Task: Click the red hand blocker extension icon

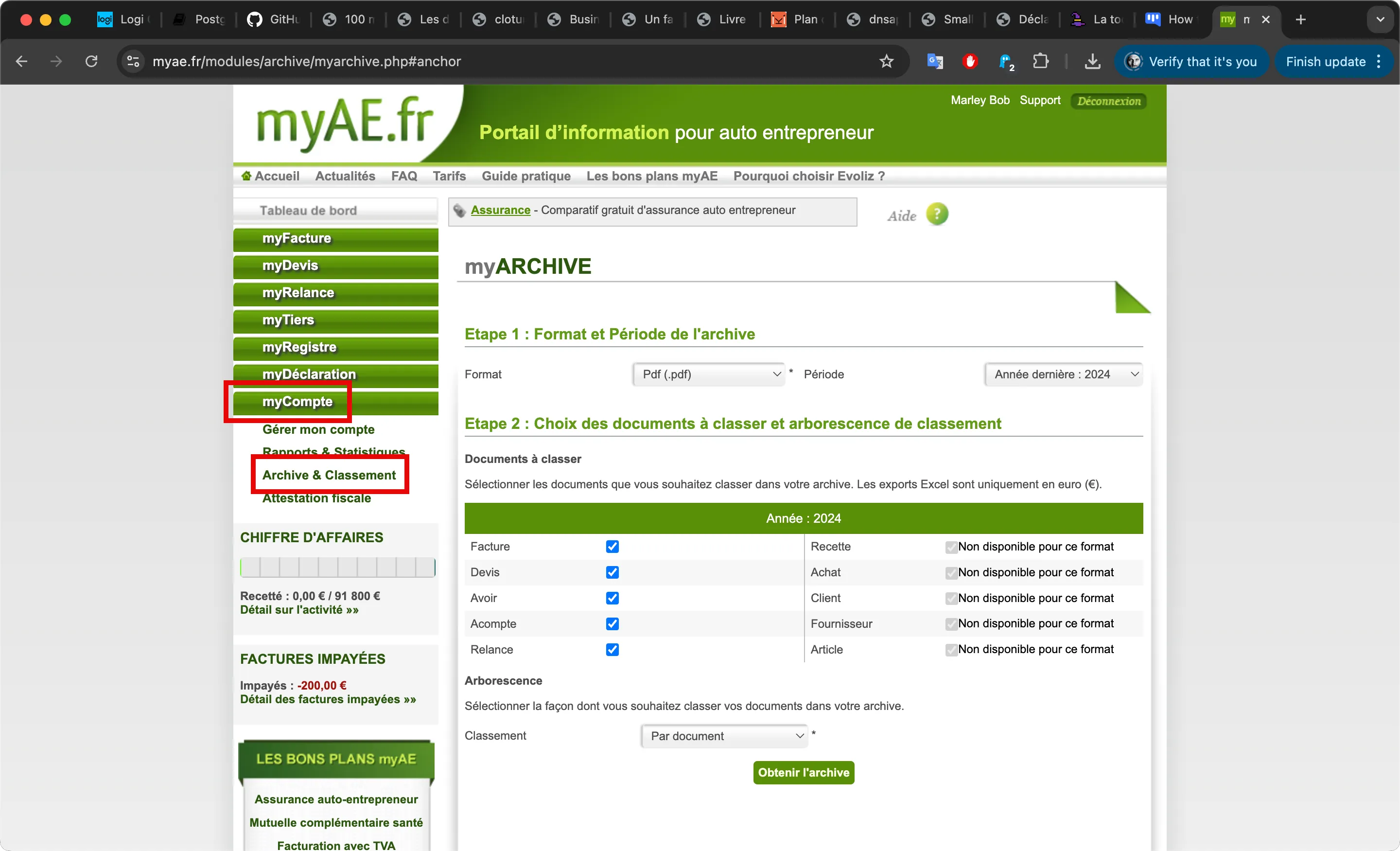Action: click(x=970, y=61)
